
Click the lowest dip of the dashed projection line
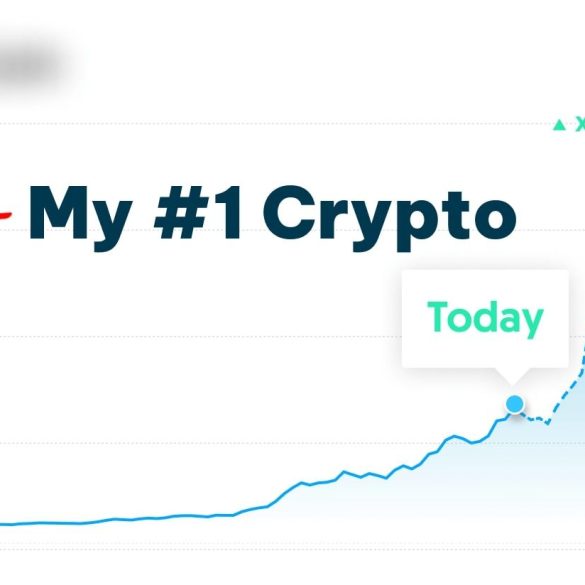[x=547, y=423]
